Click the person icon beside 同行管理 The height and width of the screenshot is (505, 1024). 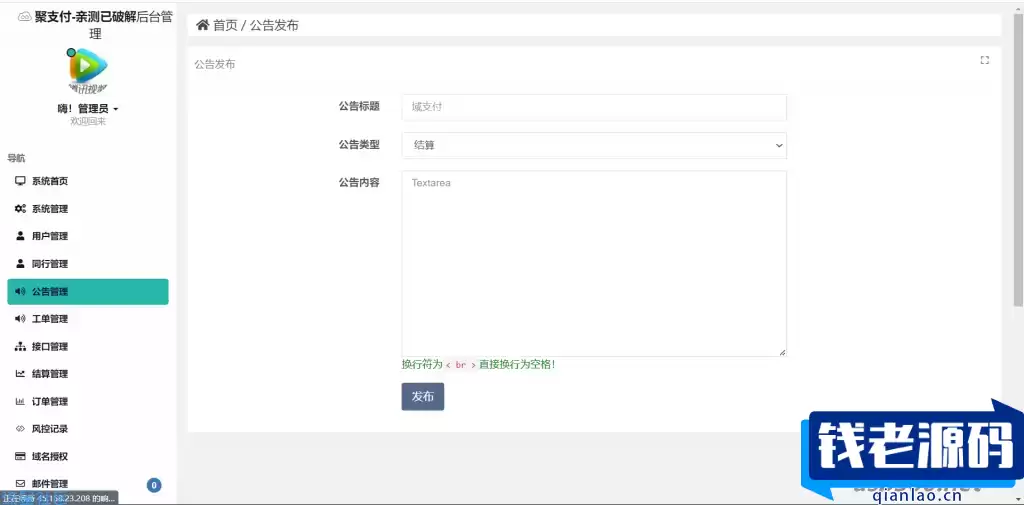pyautogui.click(x=20, y=263)
